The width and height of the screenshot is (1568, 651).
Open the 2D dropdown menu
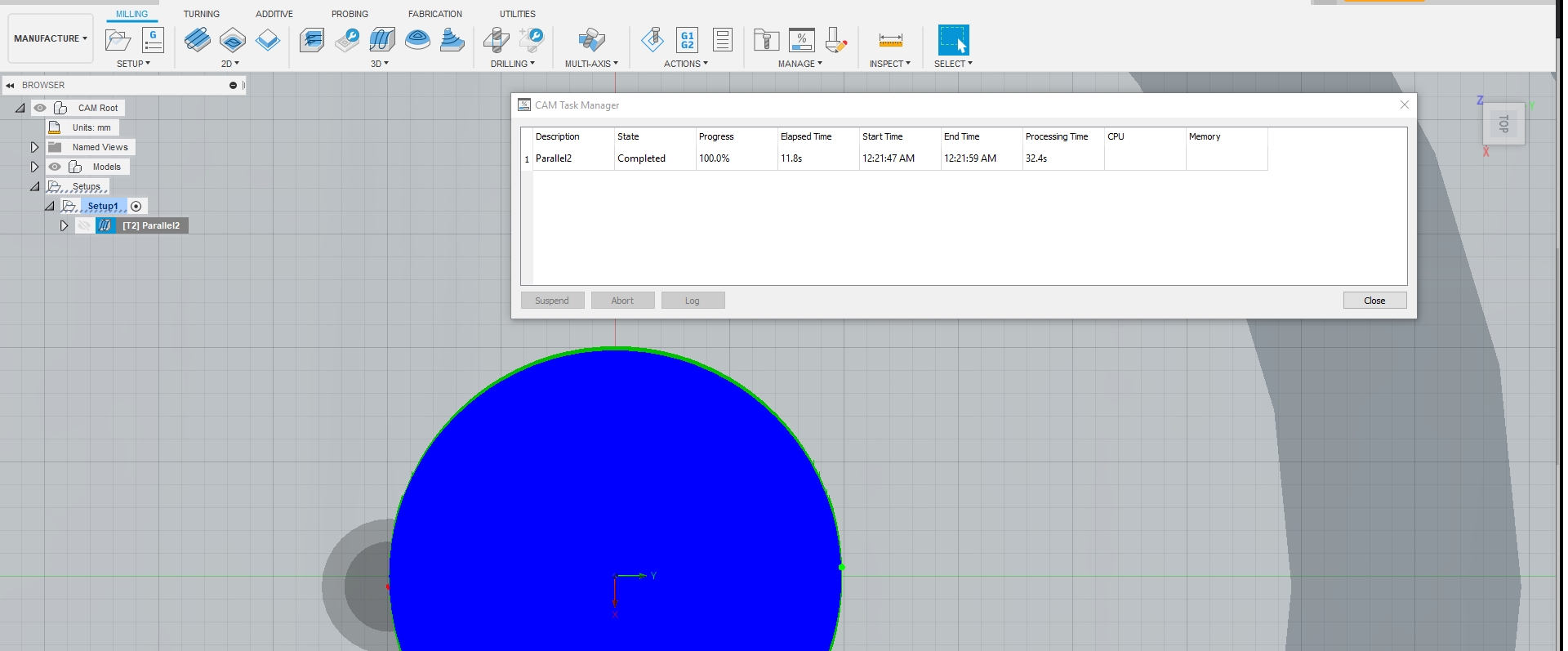230,64
